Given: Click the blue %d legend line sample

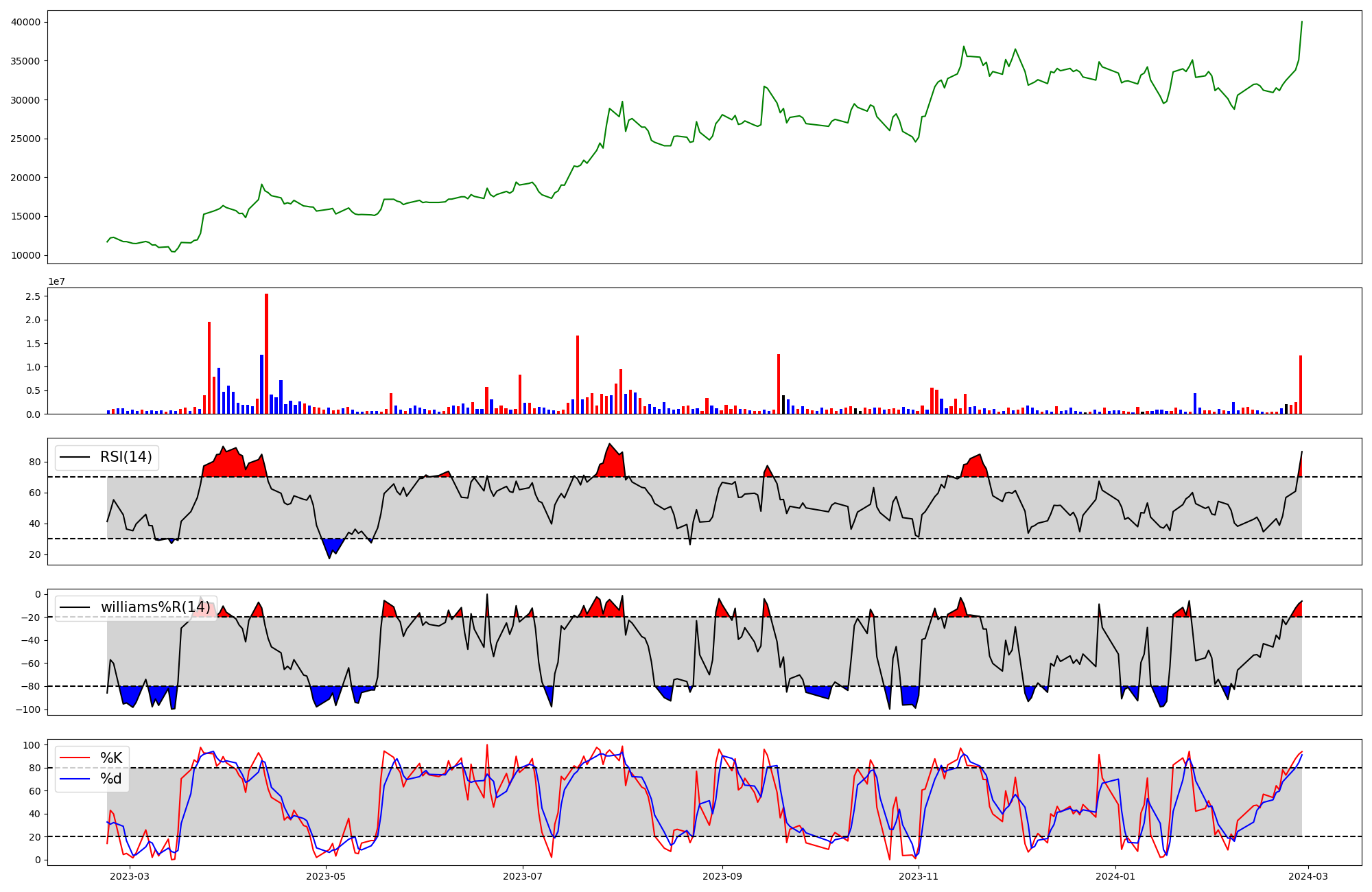Looking at the screenshot, I should coord(75,778).
